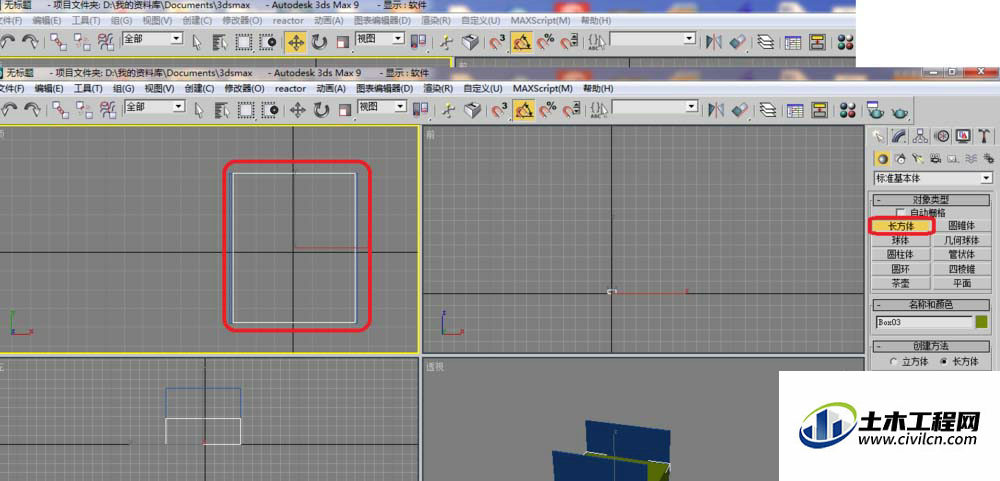Click Redo arrow in front window toolbar
The height and width of the screenshot is (481, 1000).
tap(31, 110)
